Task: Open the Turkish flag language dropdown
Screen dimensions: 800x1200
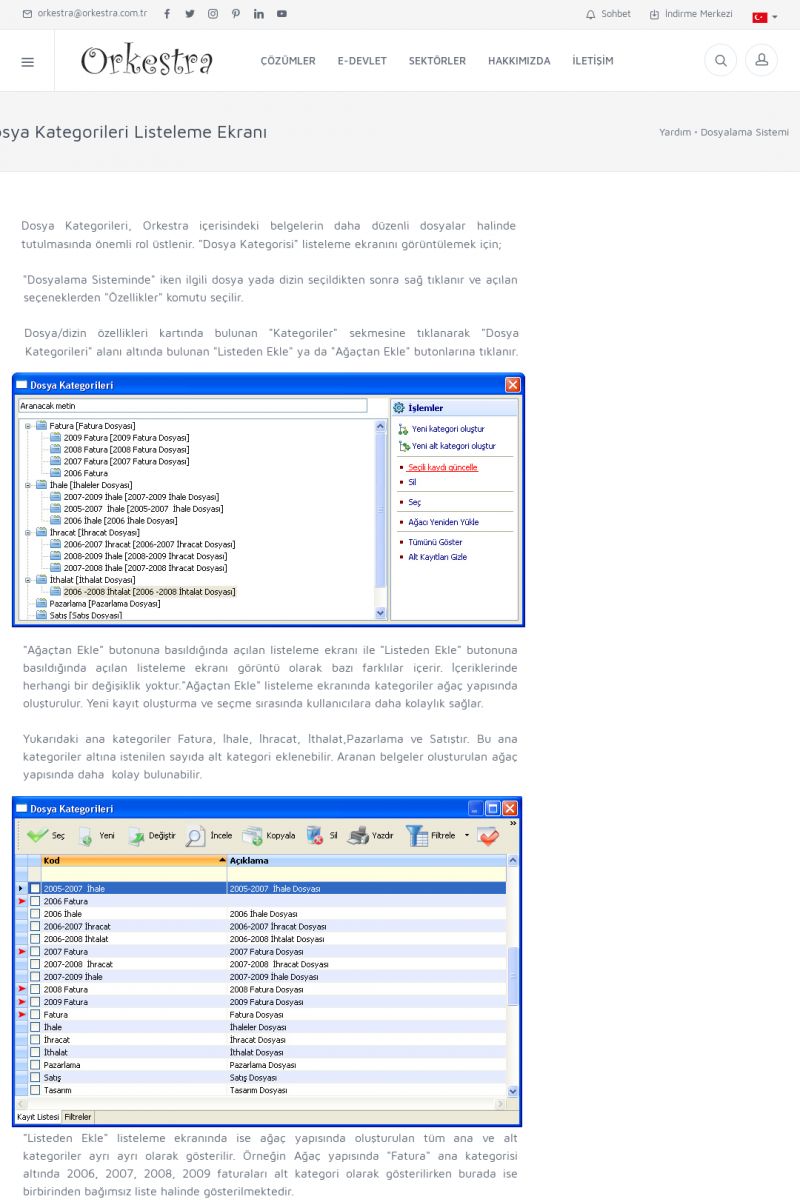Action: click(764, 17)
